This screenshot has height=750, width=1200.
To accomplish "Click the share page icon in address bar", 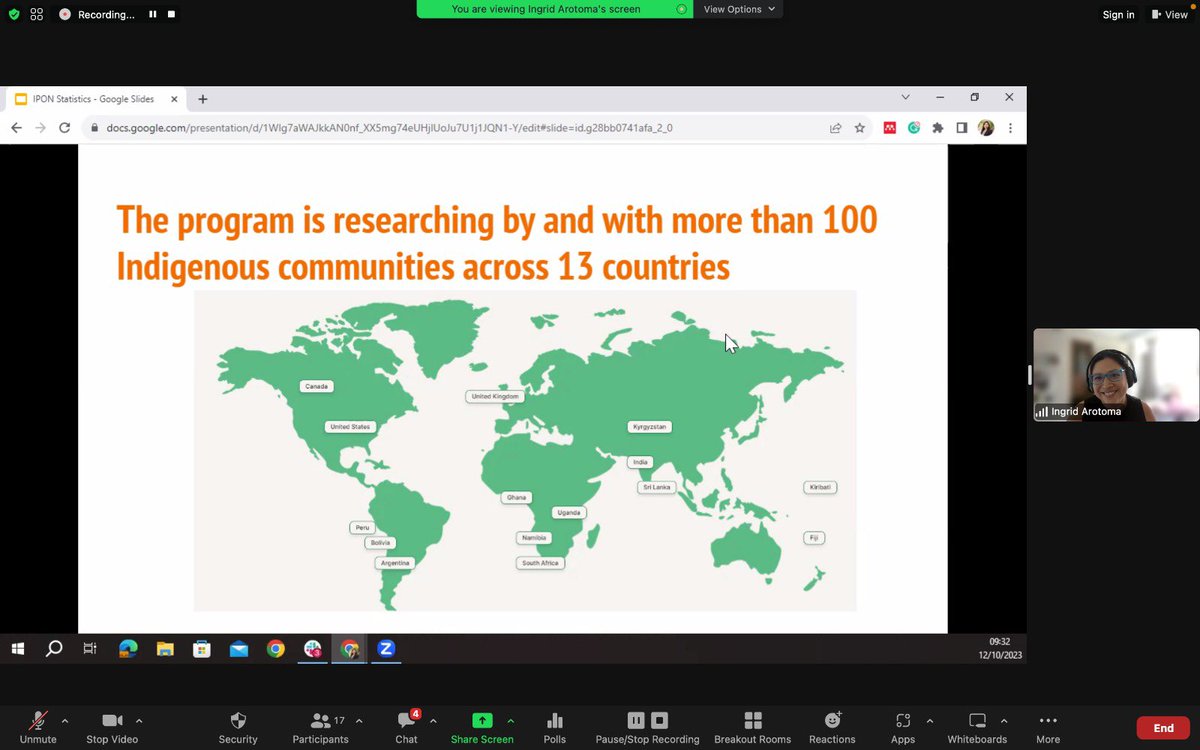I will [835, 128].
